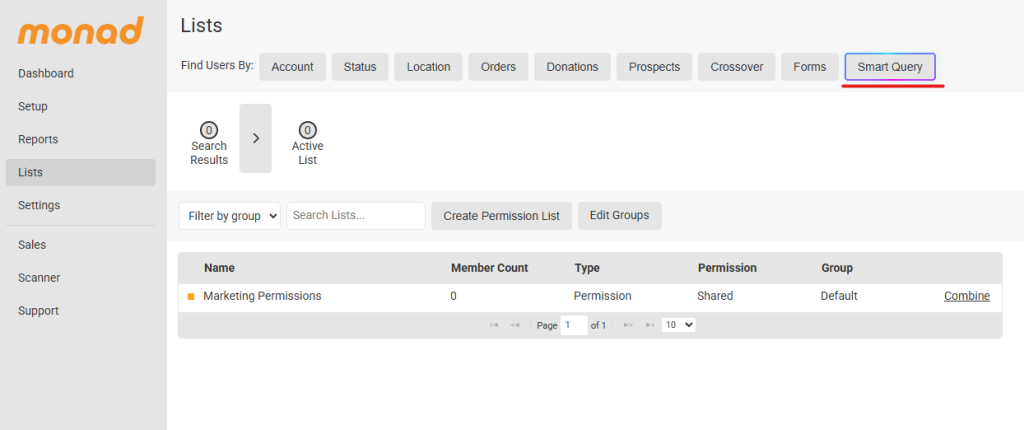
Task: Go to previous page of list
Action: tap(515, 325)
